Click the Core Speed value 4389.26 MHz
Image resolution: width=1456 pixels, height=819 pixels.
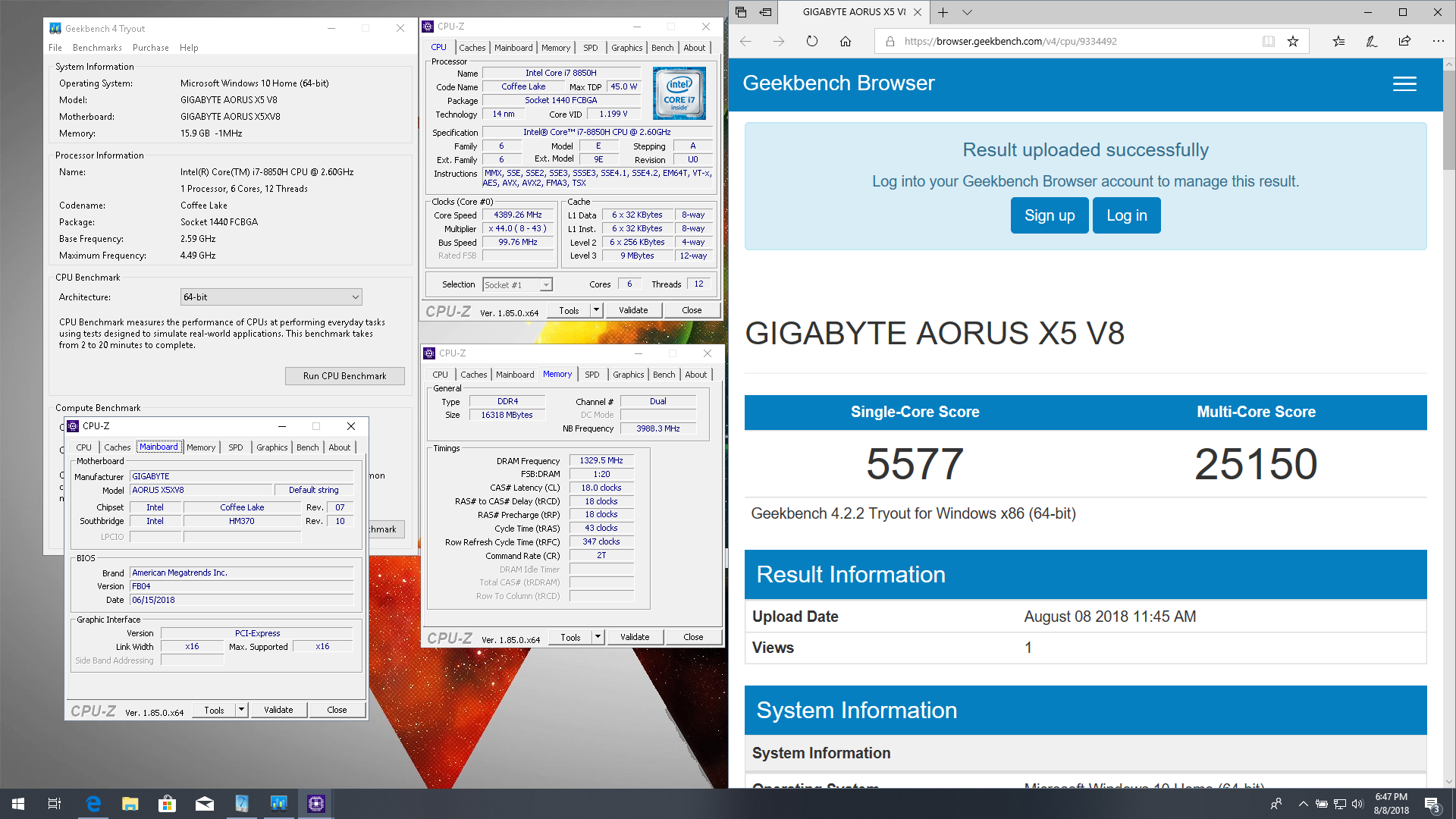tap(517, 215)
